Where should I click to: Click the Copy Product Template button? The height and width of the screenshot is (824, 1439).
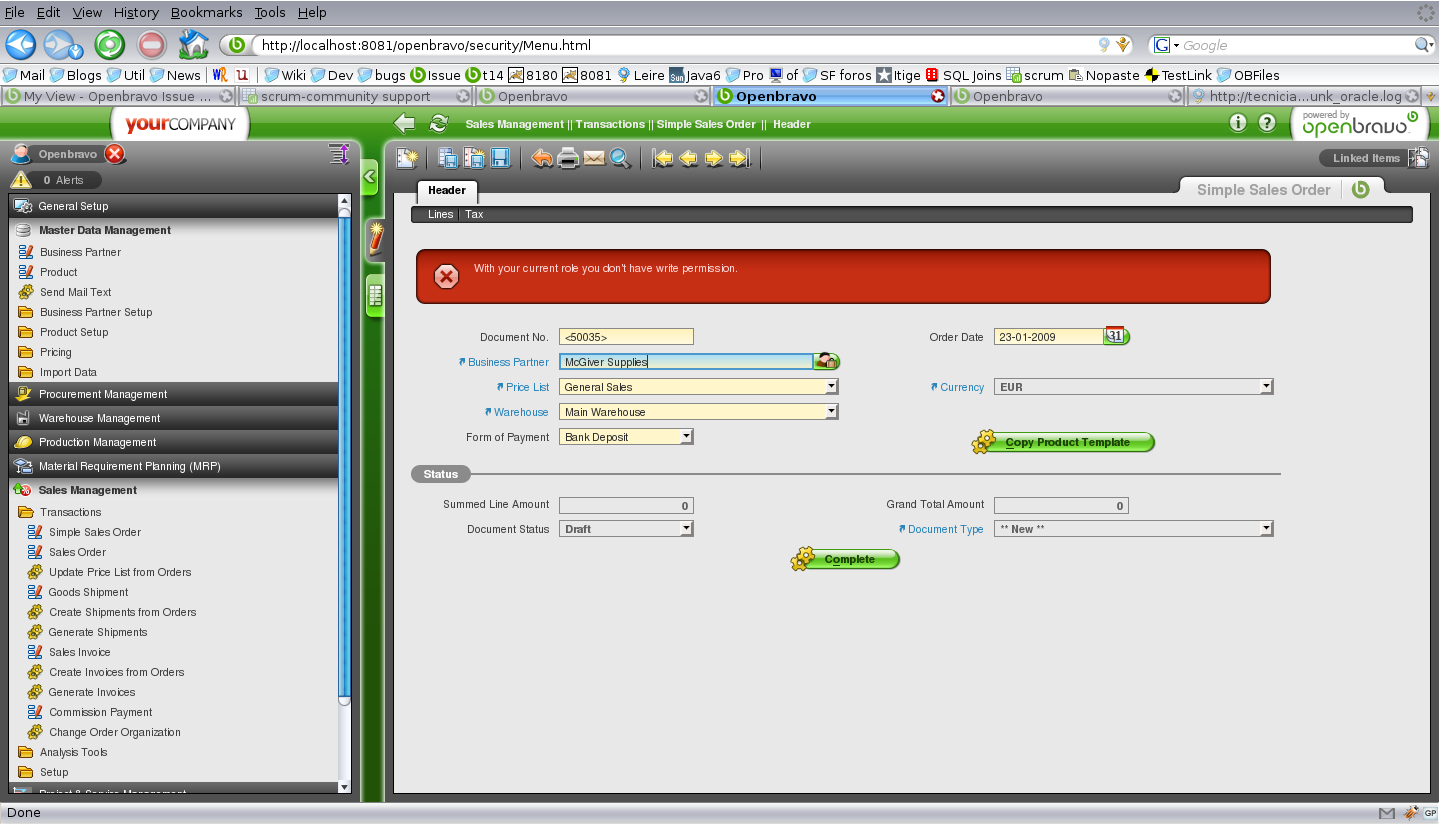[x=1064, y=442]
